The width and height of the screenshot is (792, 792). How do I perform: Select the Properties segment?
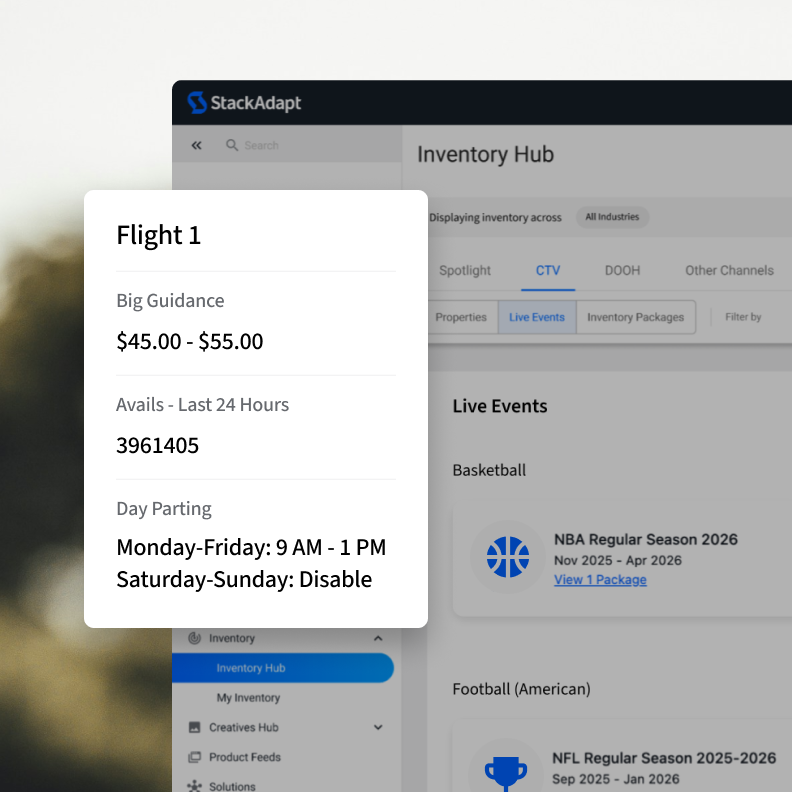pyautogui.click(x=461, y=317)
